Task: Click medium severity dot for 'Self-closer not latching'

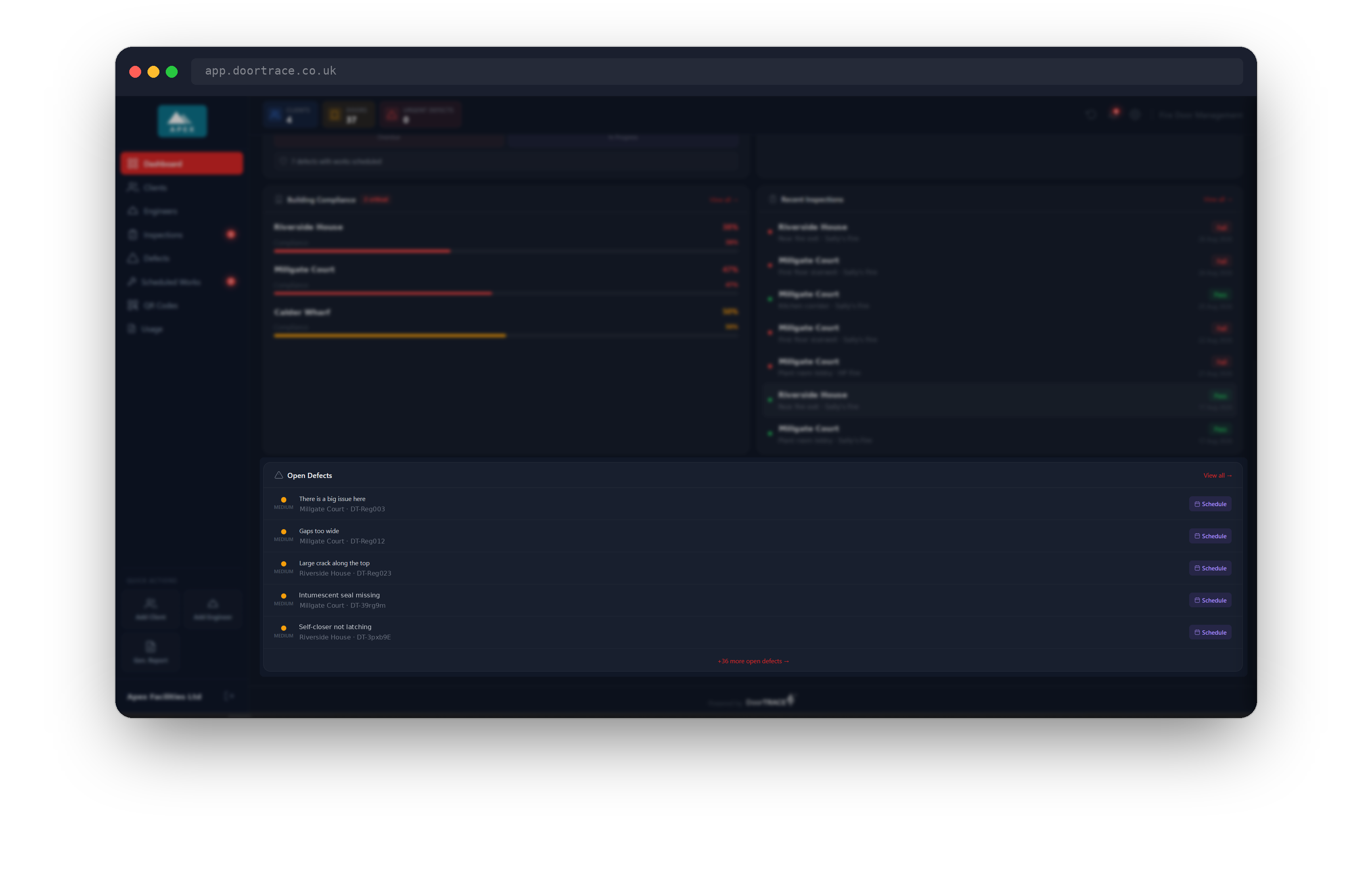Action: coord(284,628)
